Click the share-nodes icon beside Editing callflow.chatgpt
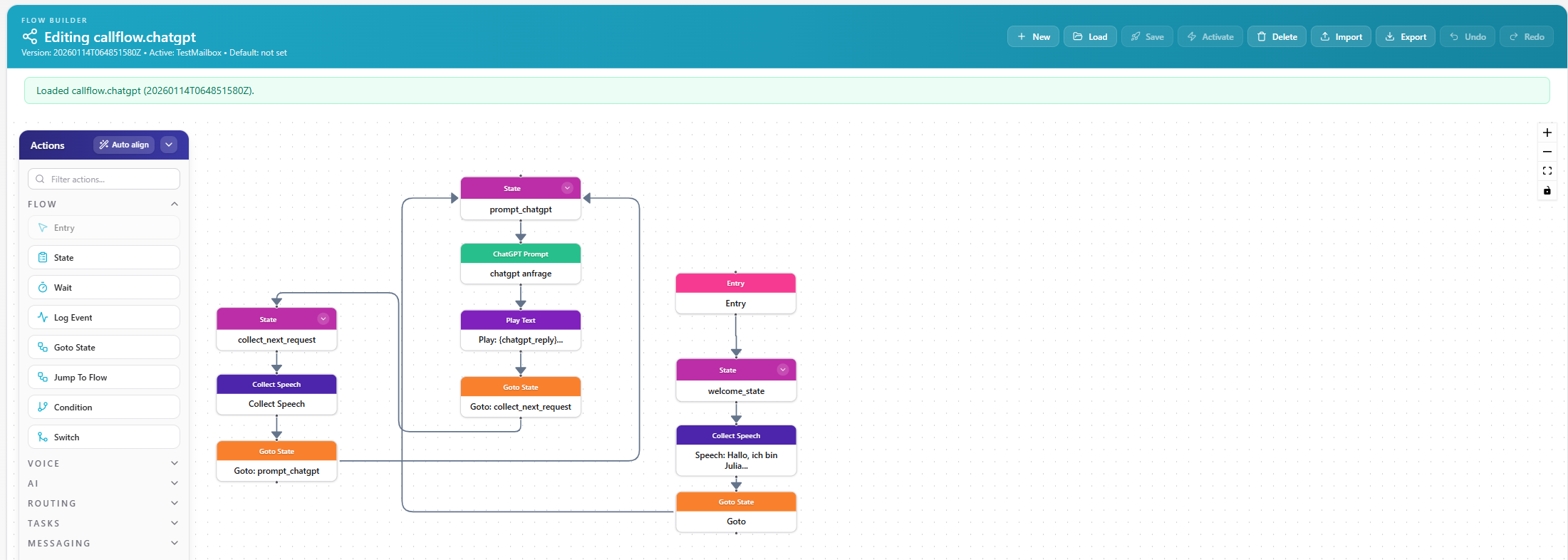Image resolution: width=1568 pixels, height=560 pixels. point(30,36)
